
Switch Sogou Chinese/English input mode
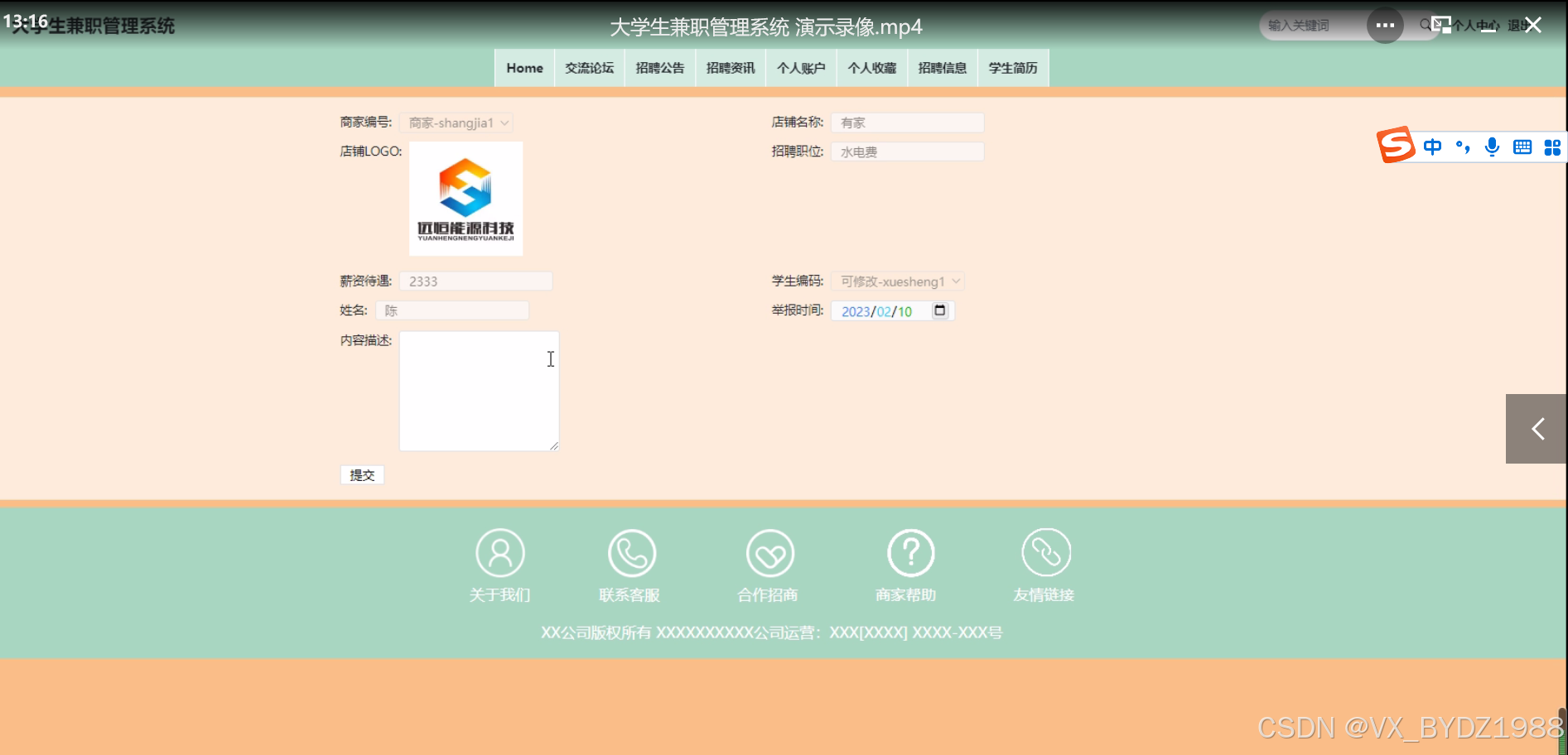[x=1432, y=147]
